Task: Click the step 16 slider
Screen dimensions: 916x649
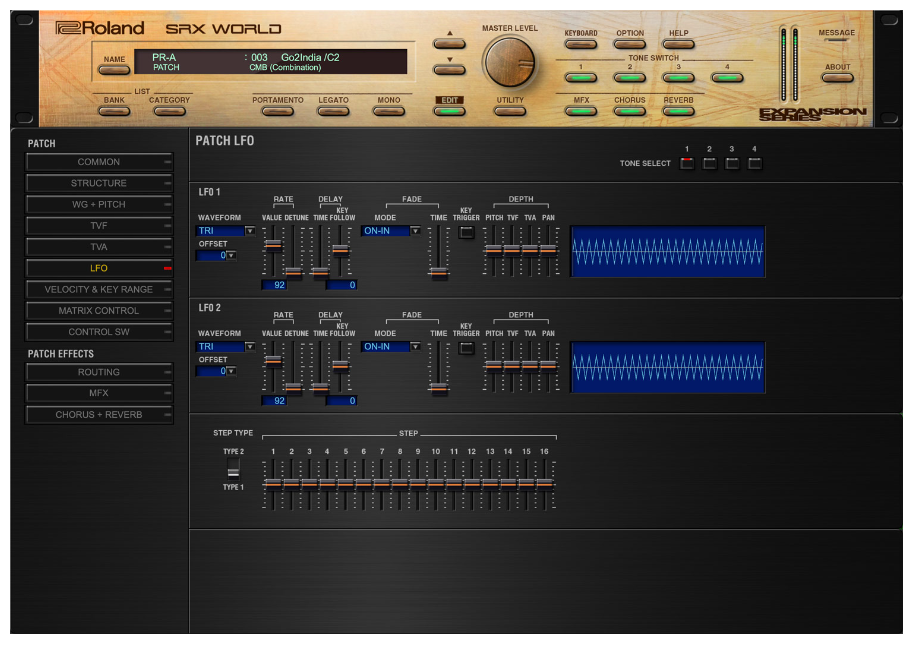Action: 544,484
